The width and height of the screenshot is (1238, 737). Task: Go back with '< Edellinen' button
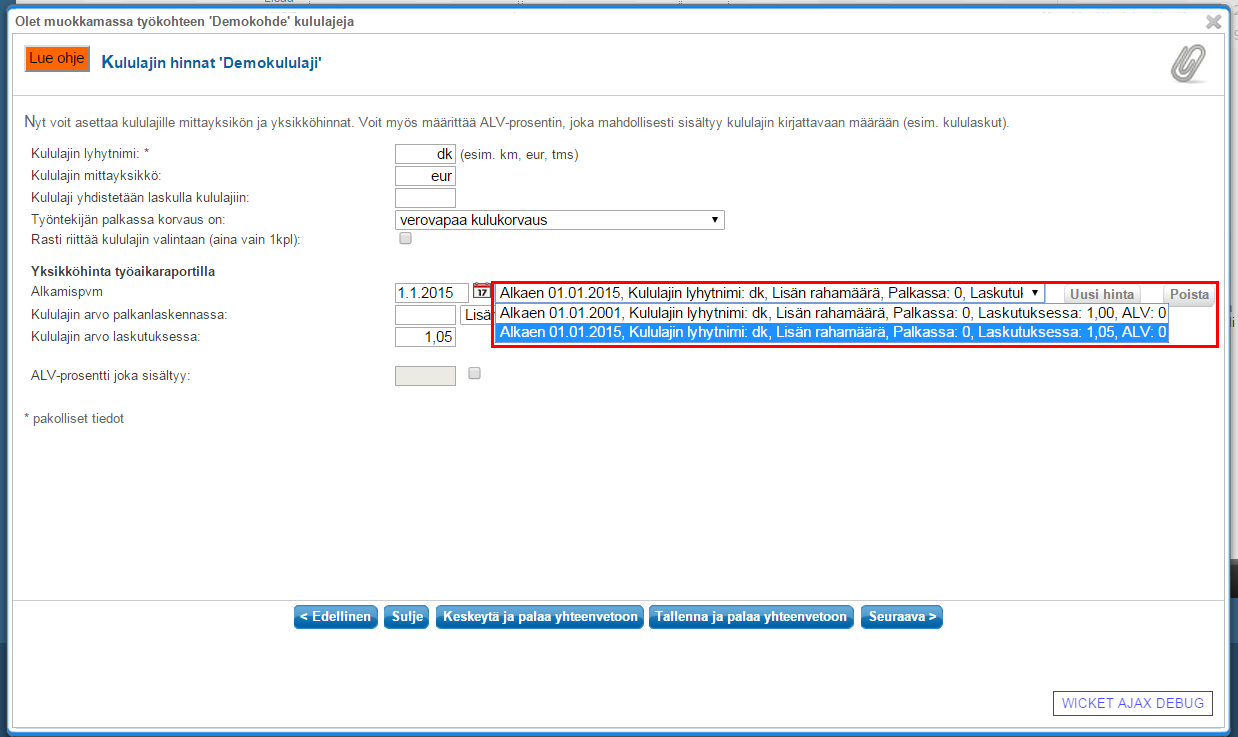[336, 617]
